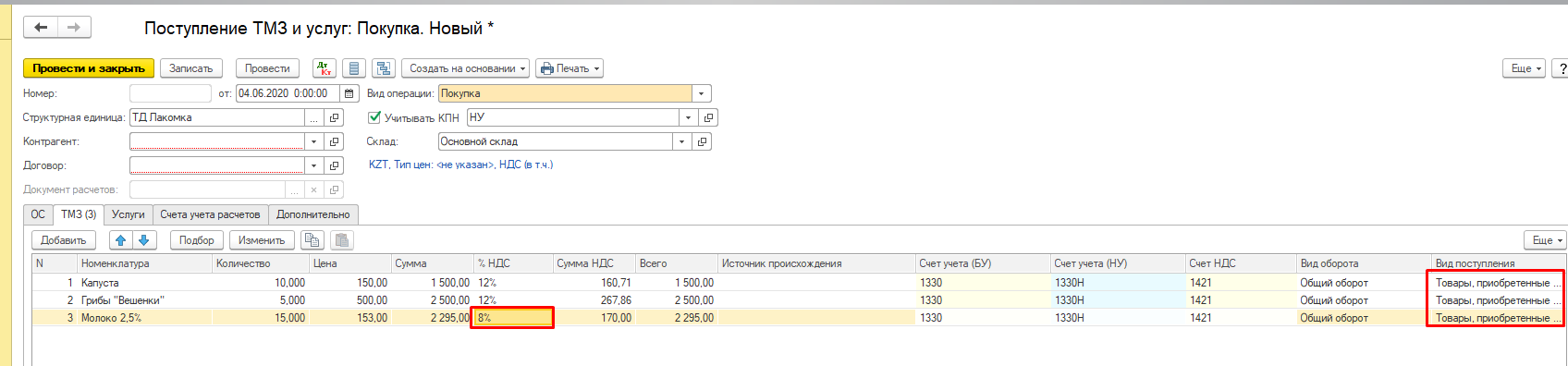1568x366 pixels.
Task: Open the top Еще menu
Action: point(1525,68)
